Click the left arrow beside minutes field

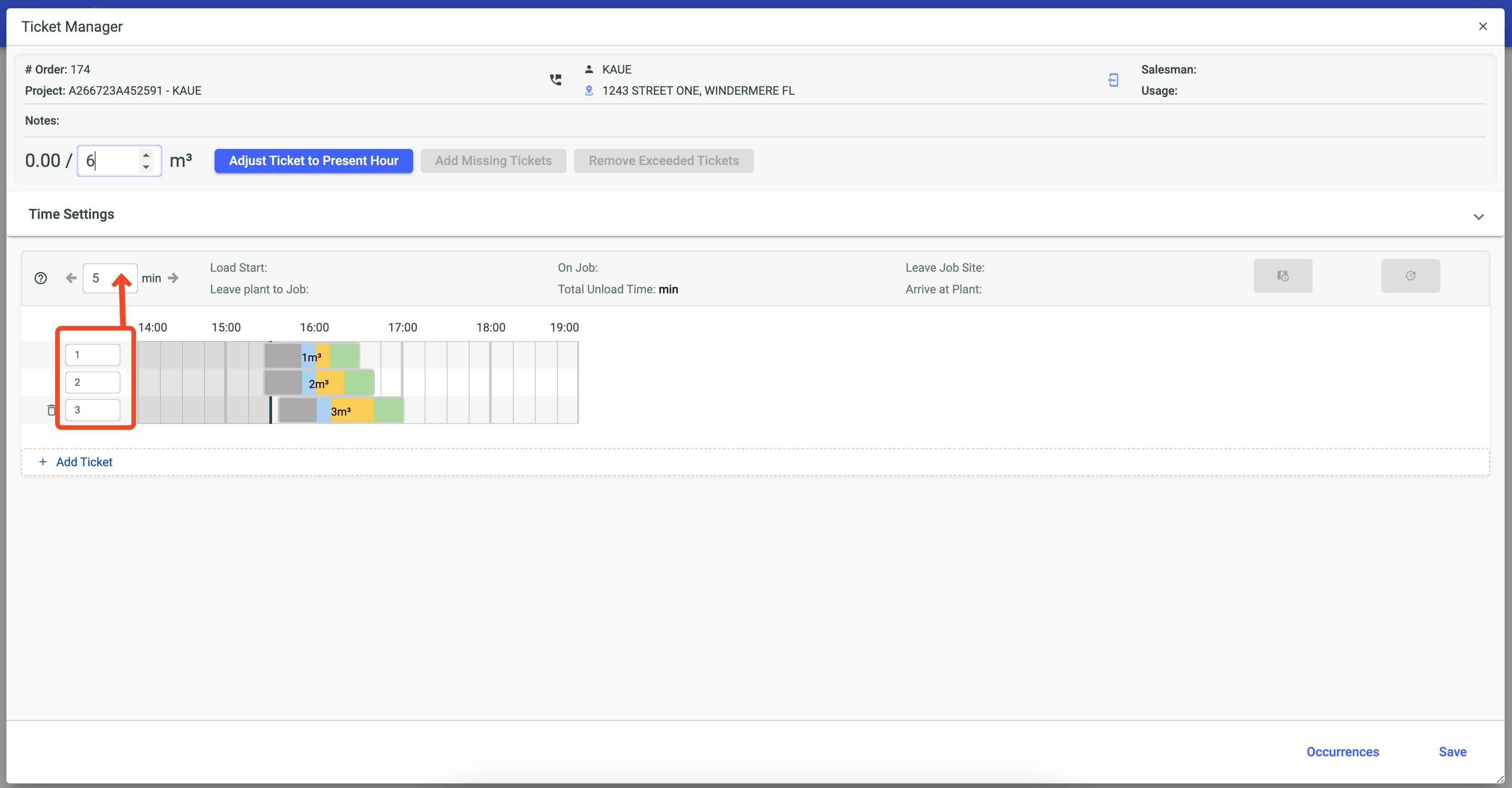click(x=71, y=278)
